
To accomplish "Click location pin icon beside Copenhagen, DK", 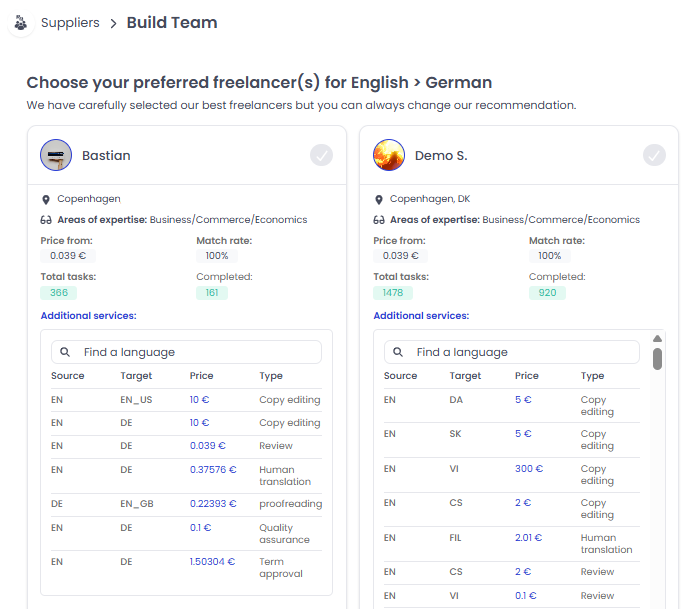I will [379, 200].
